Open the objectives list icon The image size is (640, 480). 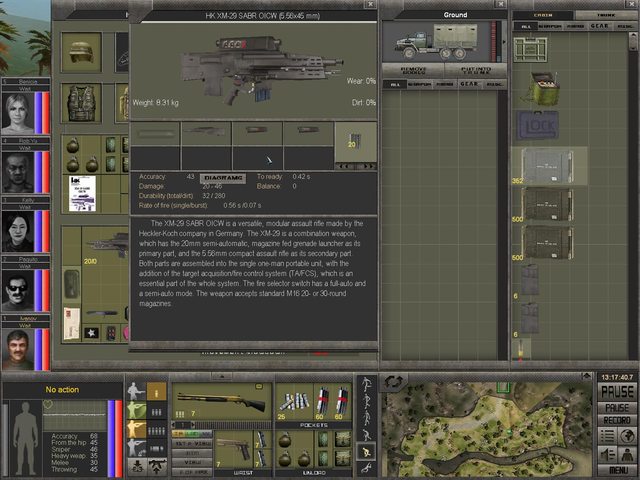pos(607,436)
